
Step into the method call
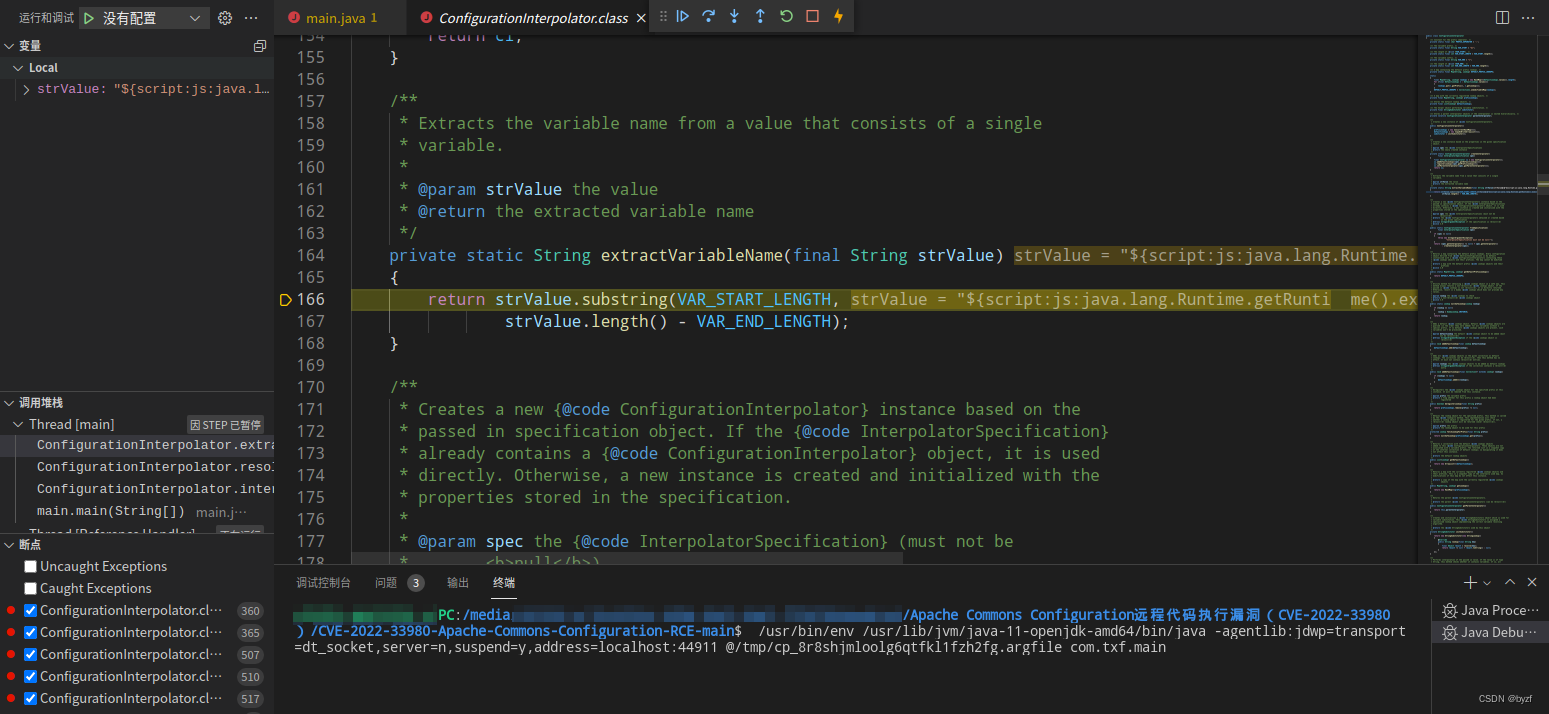pos(735,16)
